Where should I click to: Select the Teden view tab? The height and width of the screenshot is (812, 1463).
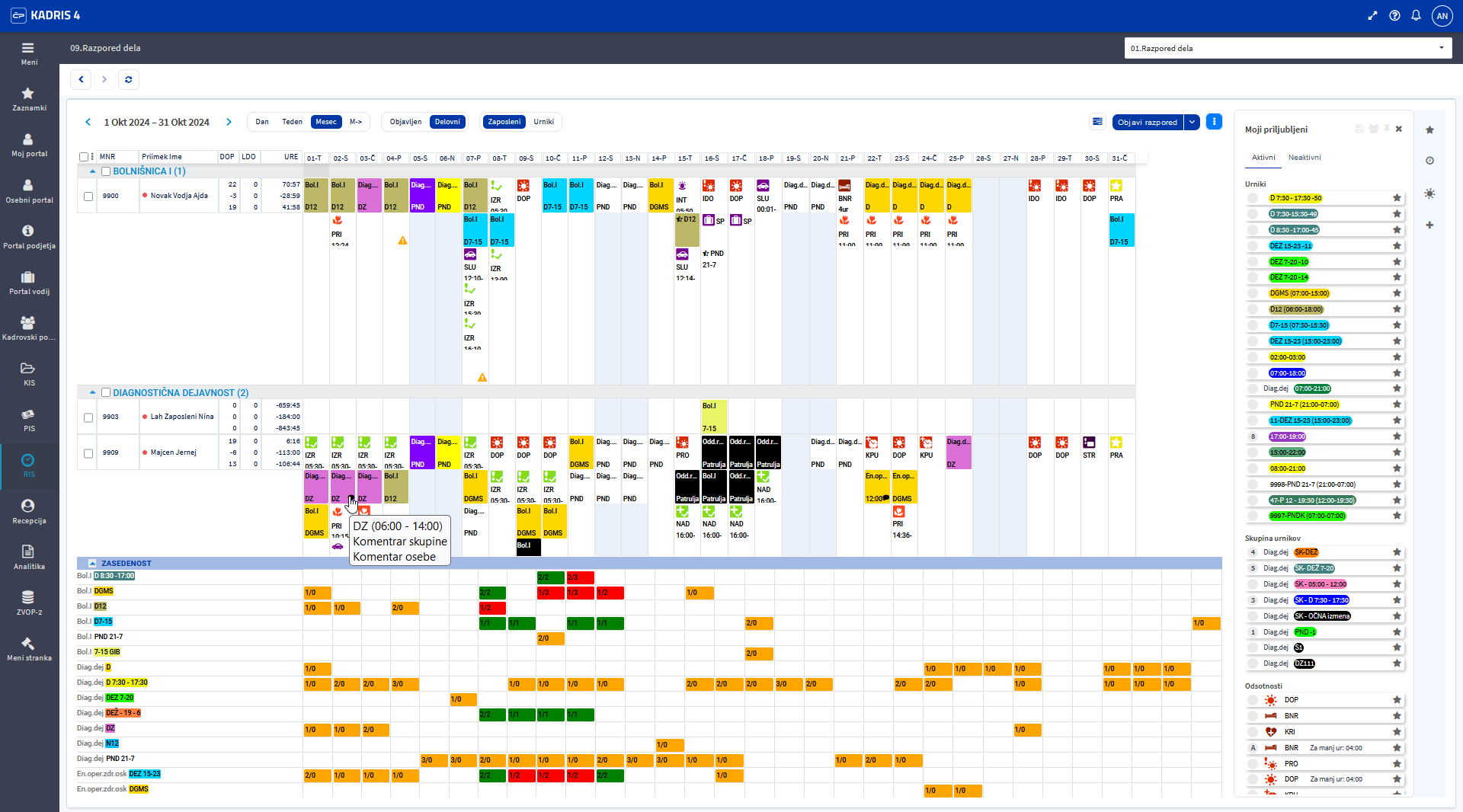point(292,122)
